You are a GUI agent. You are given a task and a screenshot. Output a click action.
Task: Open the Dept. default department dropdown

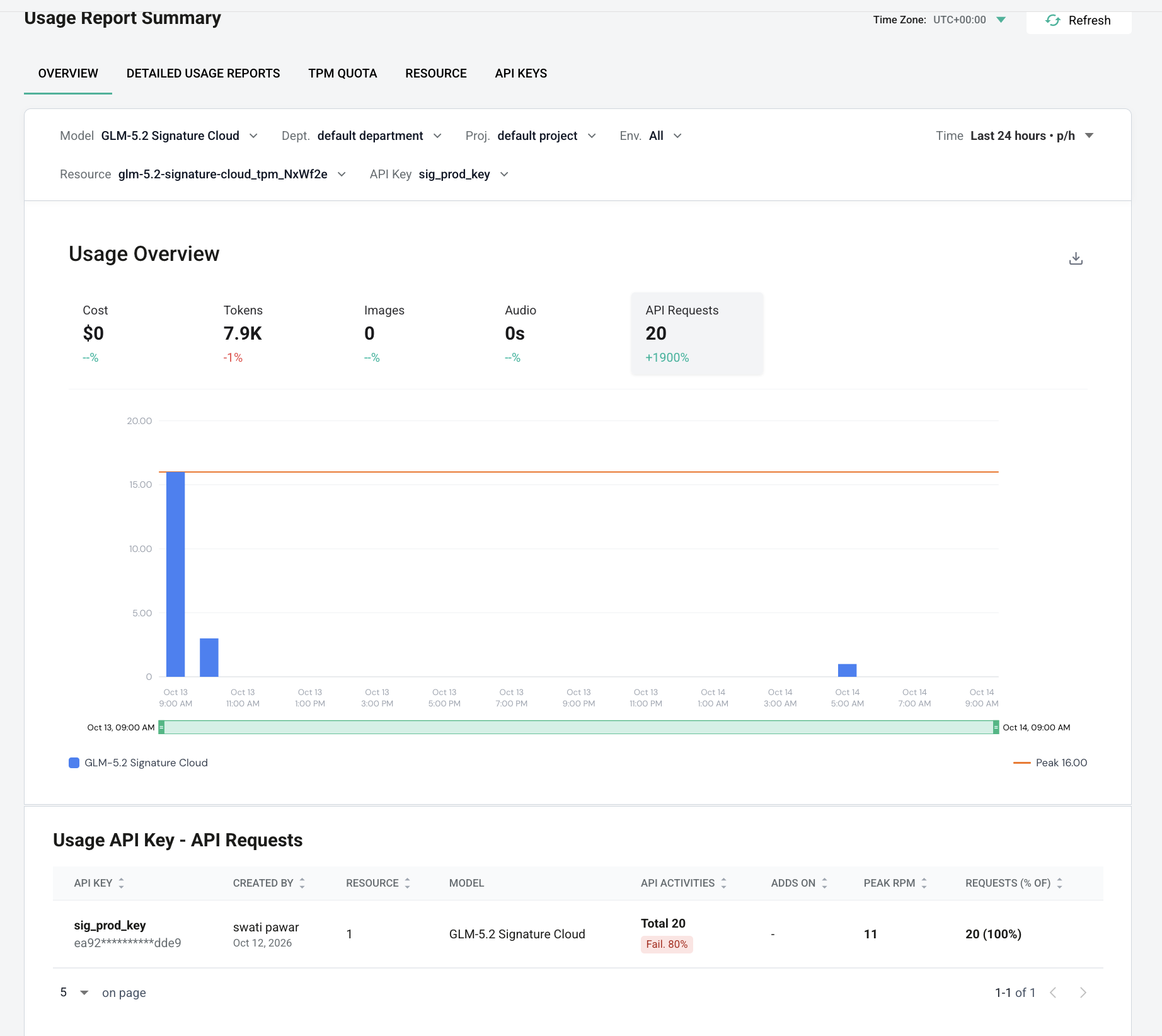coord(362,136)
